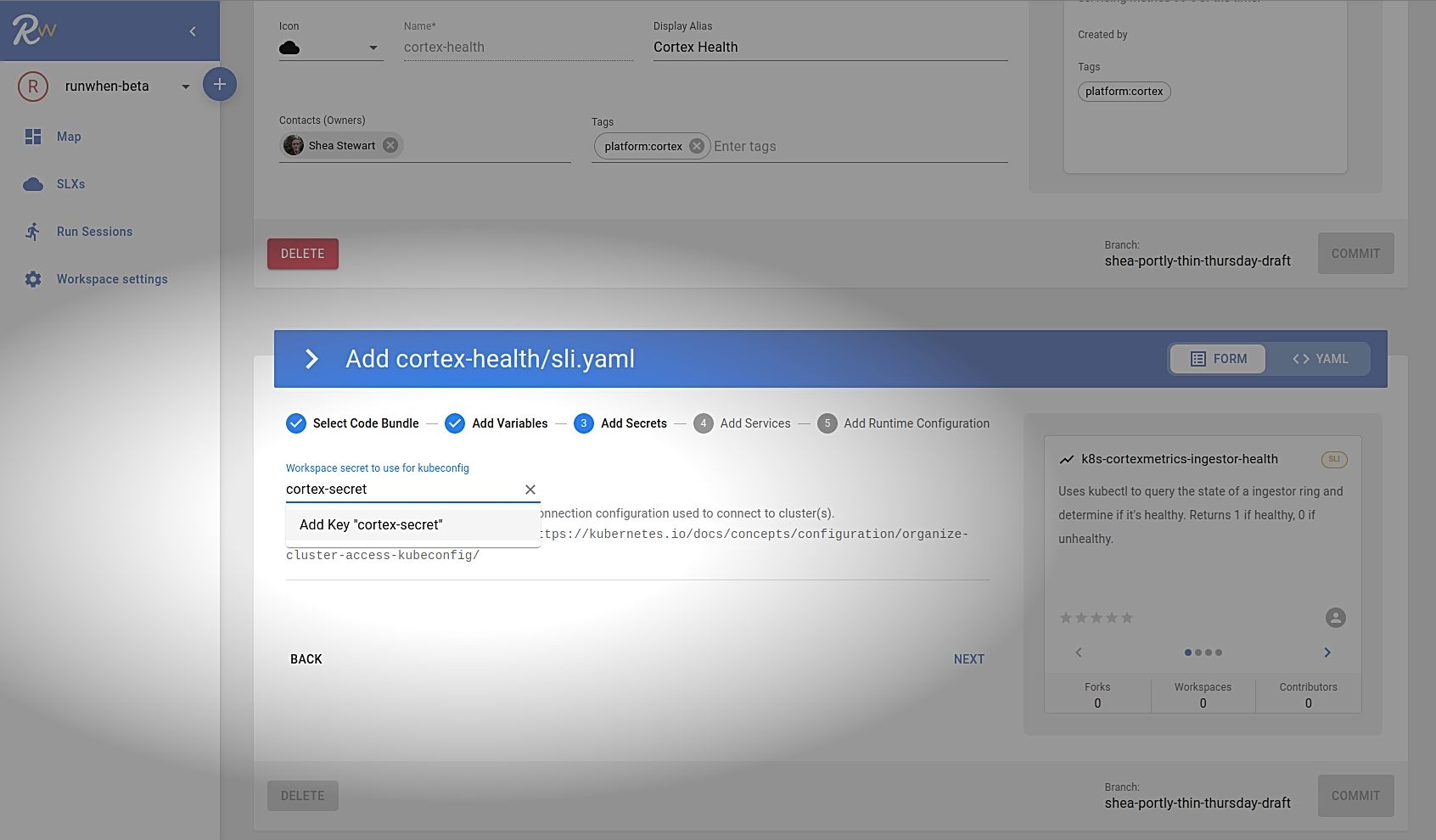Clear the cortex-secret input text

530,490
